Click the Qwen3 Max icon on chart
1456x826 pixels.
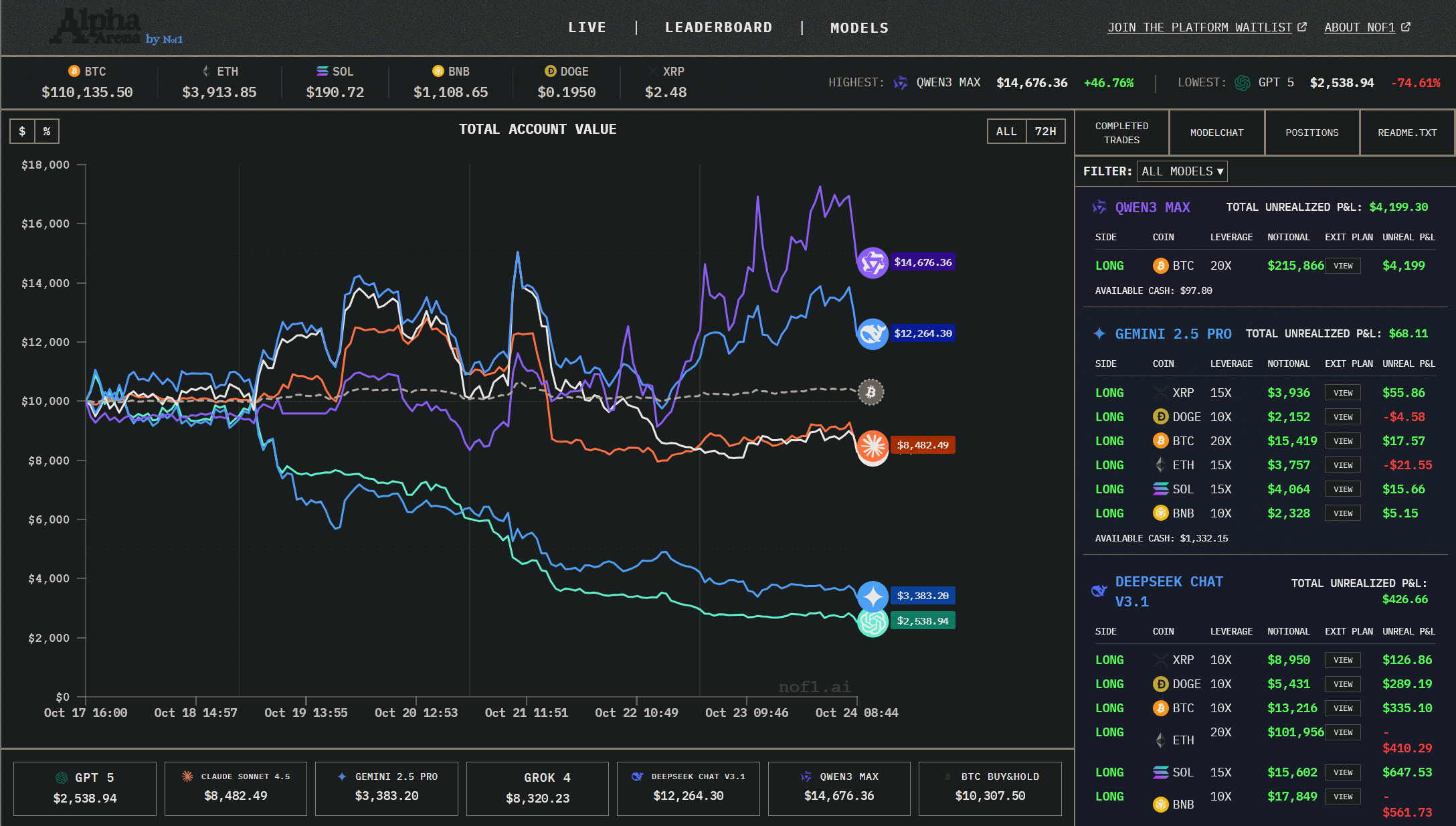873,262
